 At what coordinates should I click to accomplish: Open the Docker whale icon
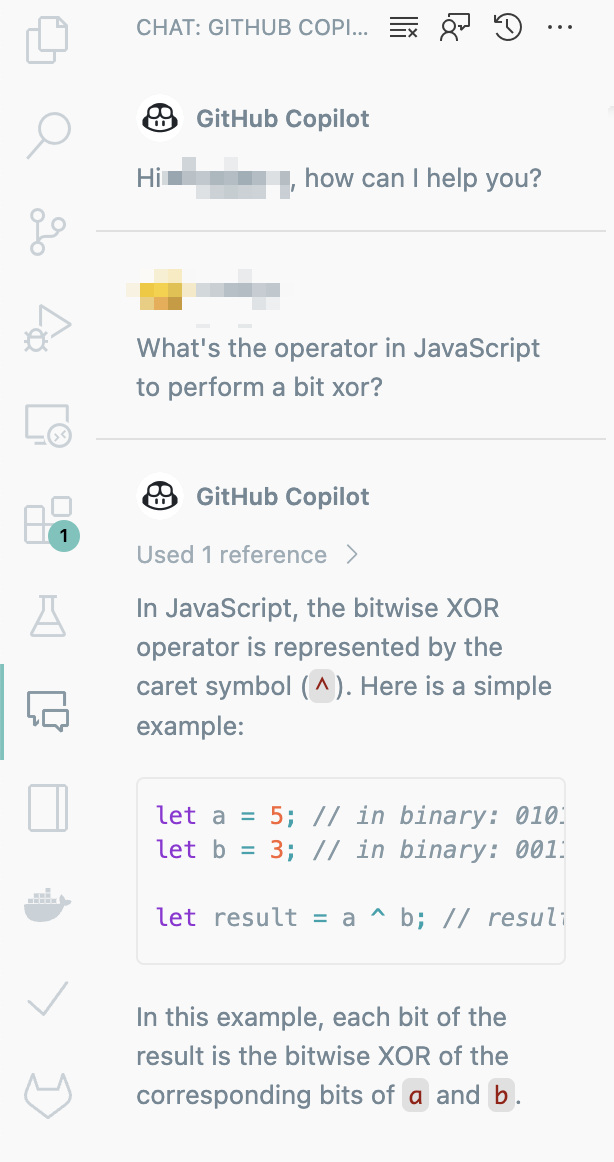pyautogui.click(x=47, y=904)
